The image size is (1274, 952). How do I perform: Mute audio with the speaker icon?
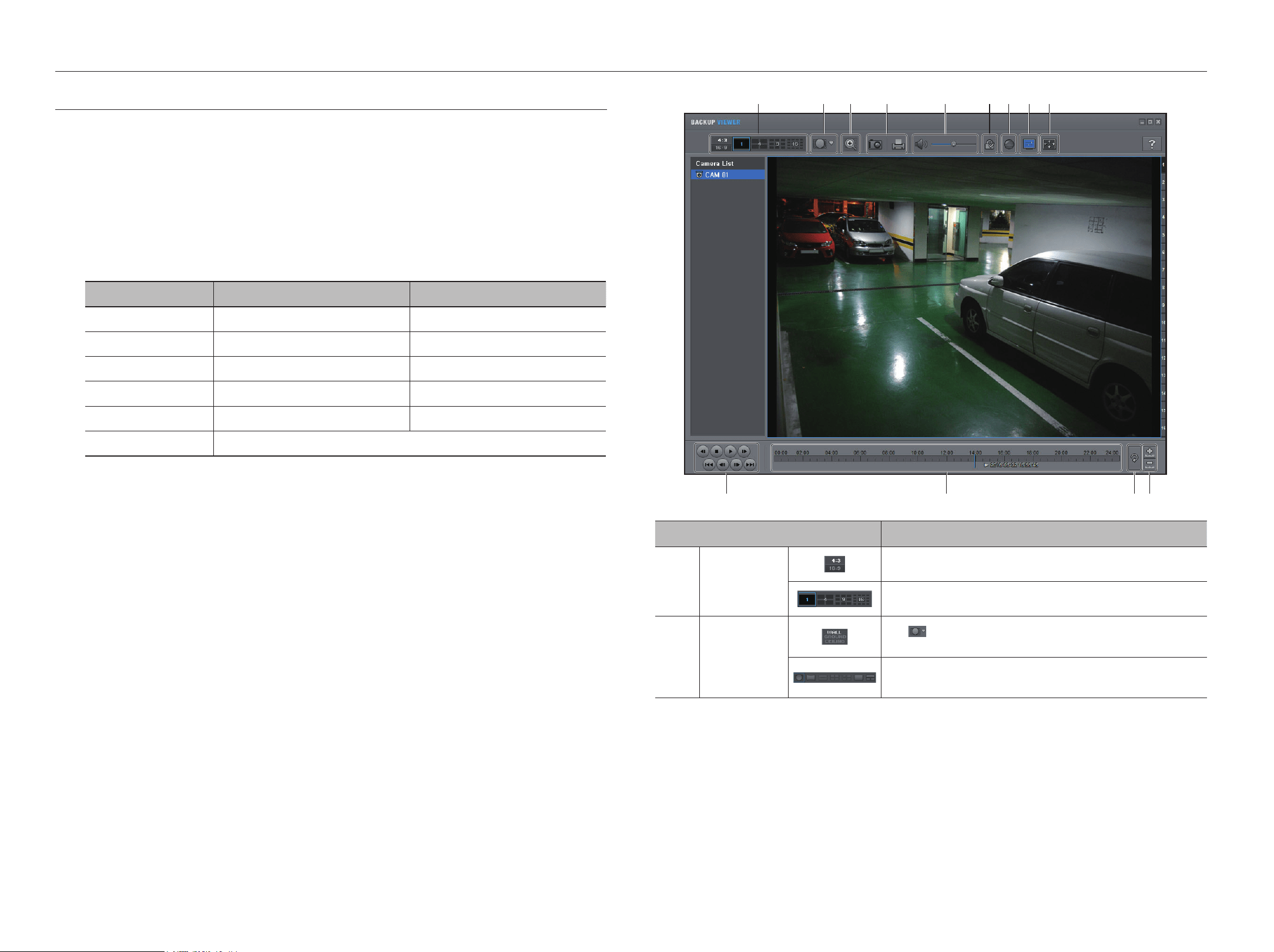921,144
